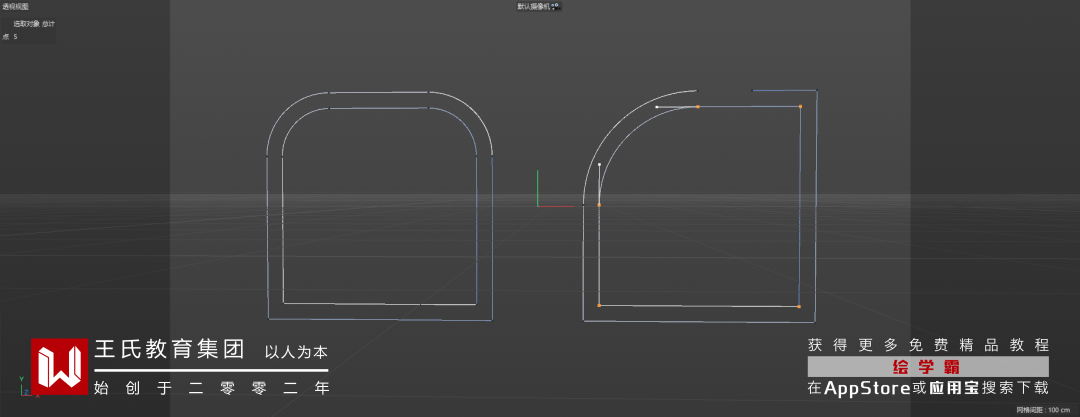Image resolution: width=1080 pixels, height=417 pixels.
Task: Select the bottom-left orange spline point
Action: (x=599, y=305)
